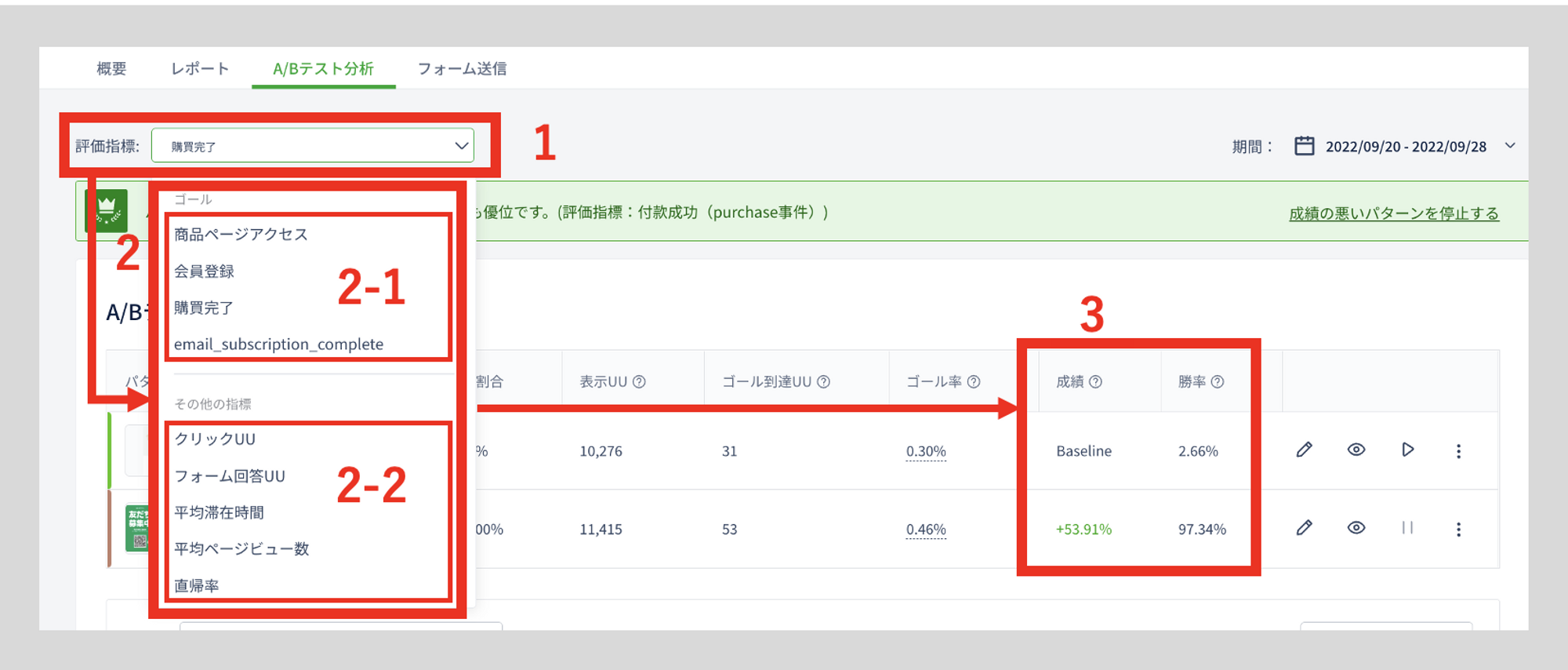Select 会員登録 from the goal list
This screenshot has width=1568, height=670.
click(204, 271)
